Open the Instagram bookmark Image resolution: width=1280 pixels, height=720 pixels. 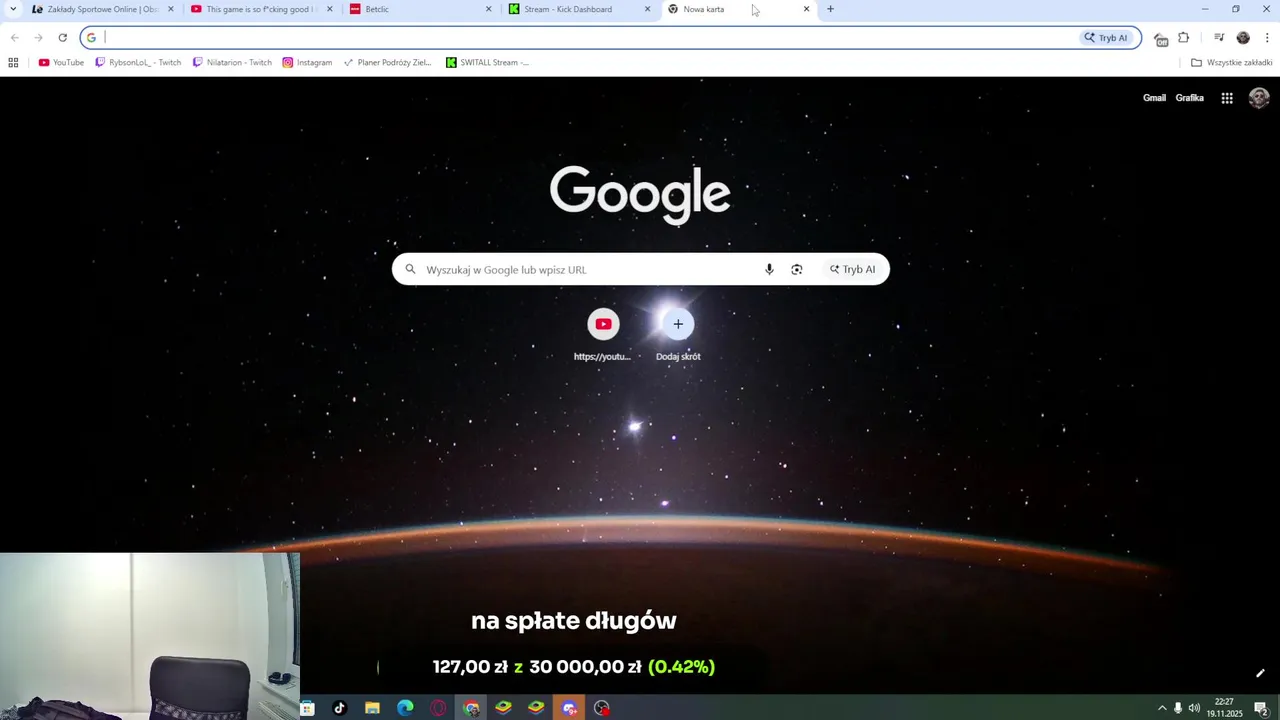coord(307,62)
